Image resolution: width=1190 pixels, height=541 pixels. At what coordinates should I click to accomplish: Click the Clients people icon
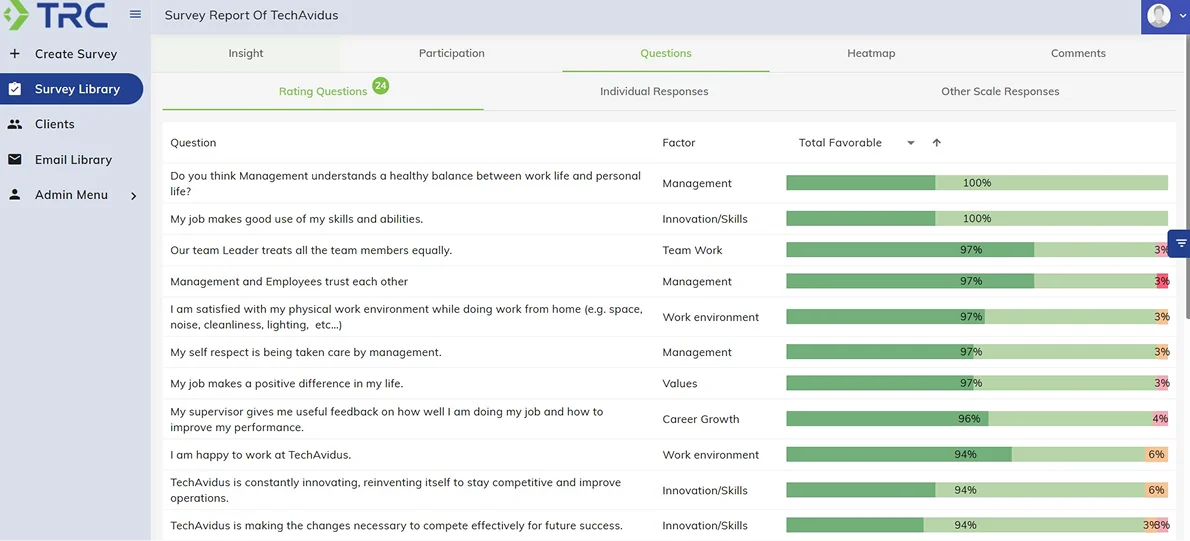14,124
